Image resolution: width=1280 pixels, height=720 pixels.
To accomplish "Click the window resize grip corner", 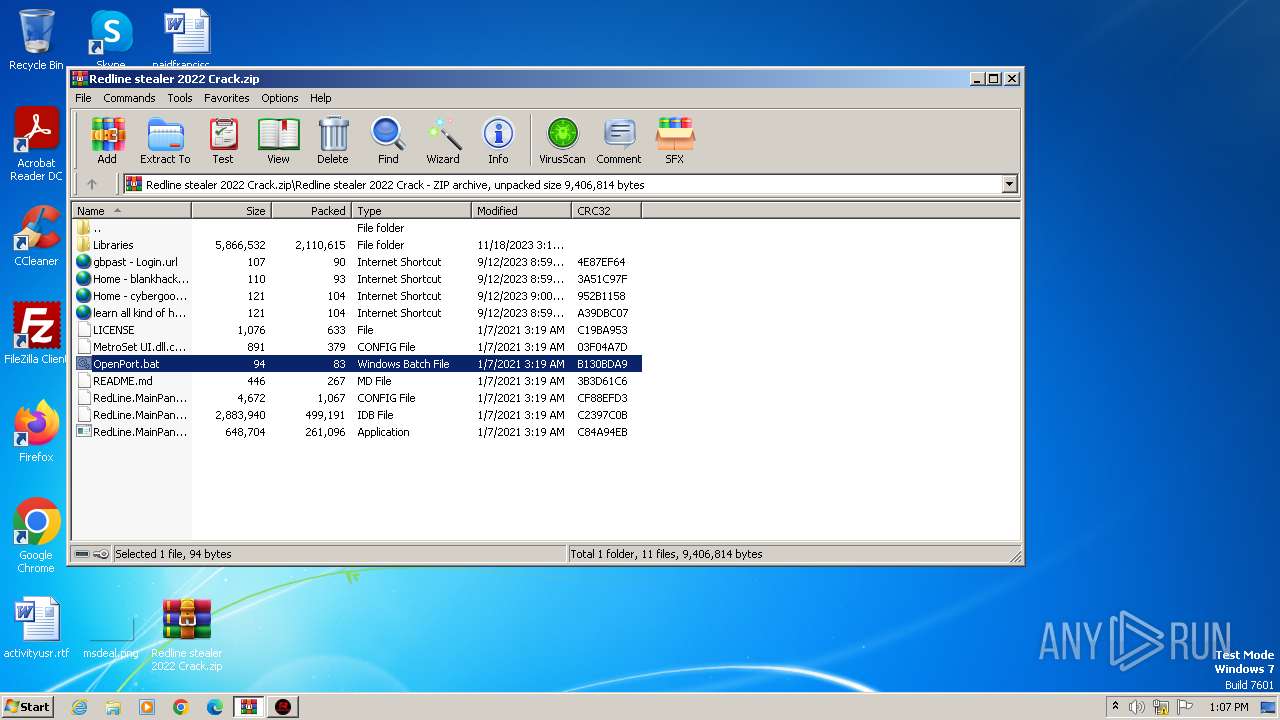I will pyautogui.click(x=1015, y=556).
